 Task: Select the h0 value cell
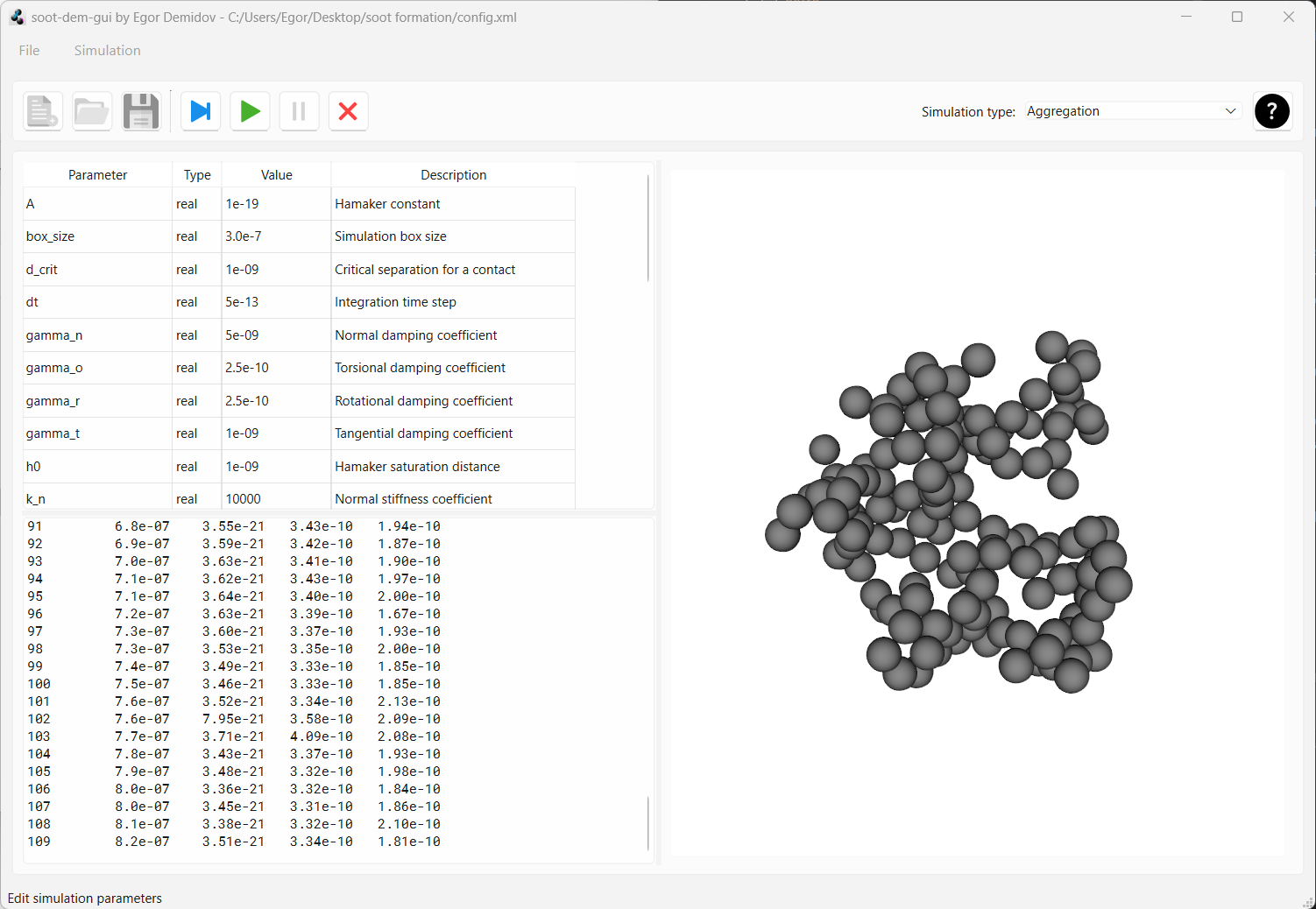click(276, 467)
